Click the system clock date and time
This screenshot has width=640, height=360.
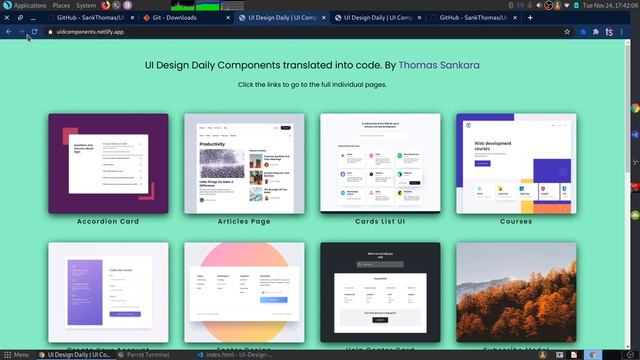(x=609, y=5)
